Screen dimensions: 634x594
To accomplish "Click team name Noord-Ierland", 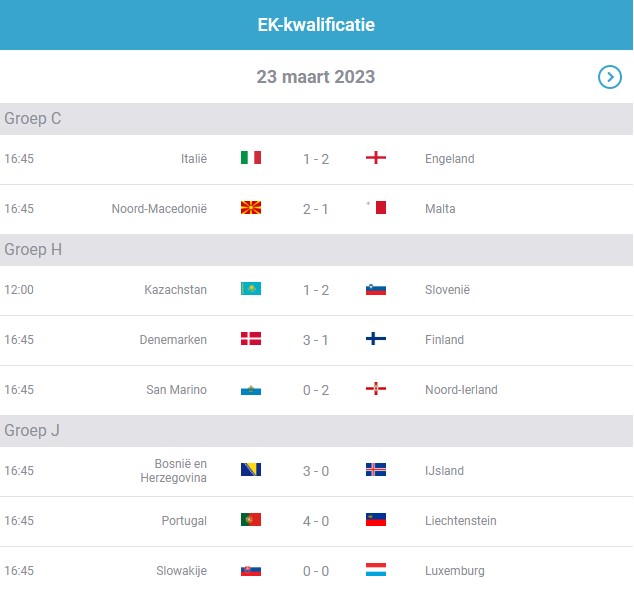I will click(461, 390).
